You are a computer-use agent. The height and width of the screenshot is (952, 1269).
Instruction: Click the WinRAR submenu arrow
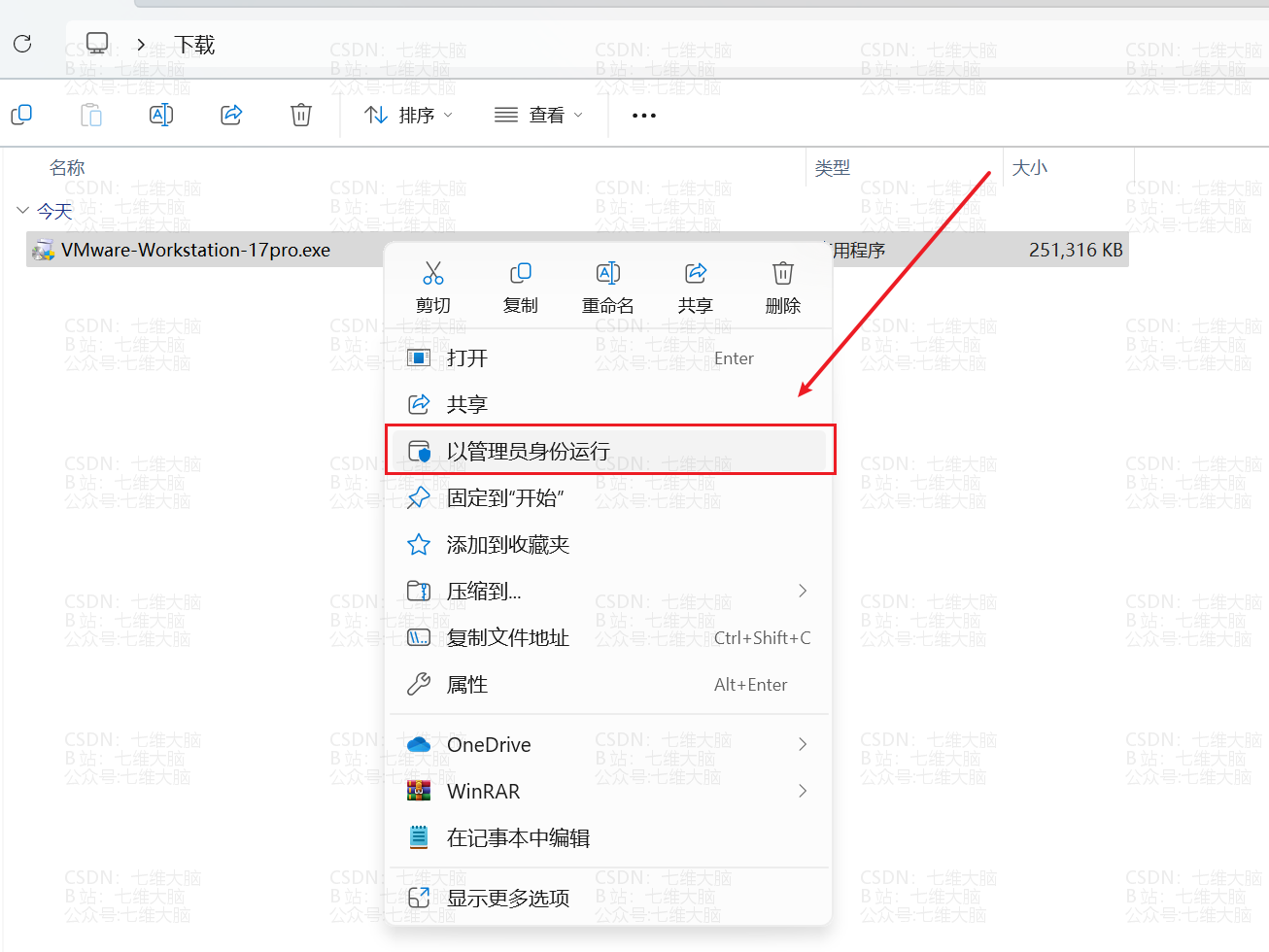pos(803,791)
